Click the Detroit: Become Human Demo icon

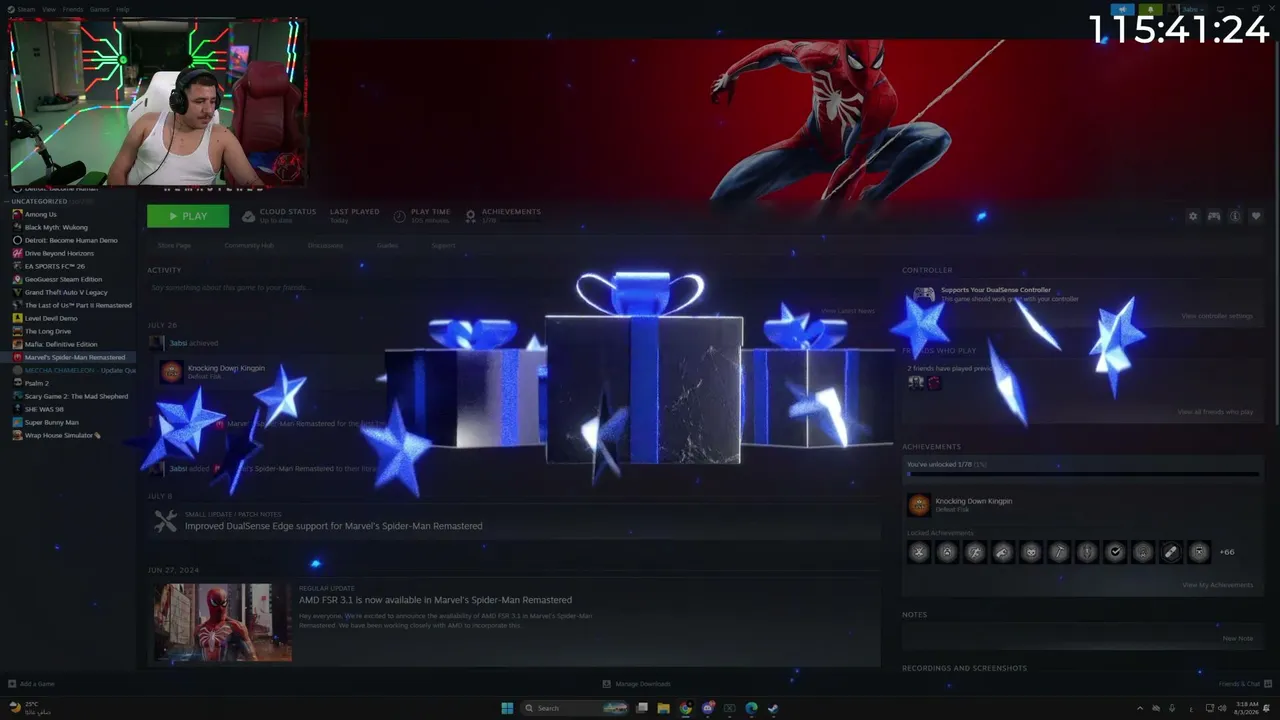pyautogui.click(x=17, y=240)
